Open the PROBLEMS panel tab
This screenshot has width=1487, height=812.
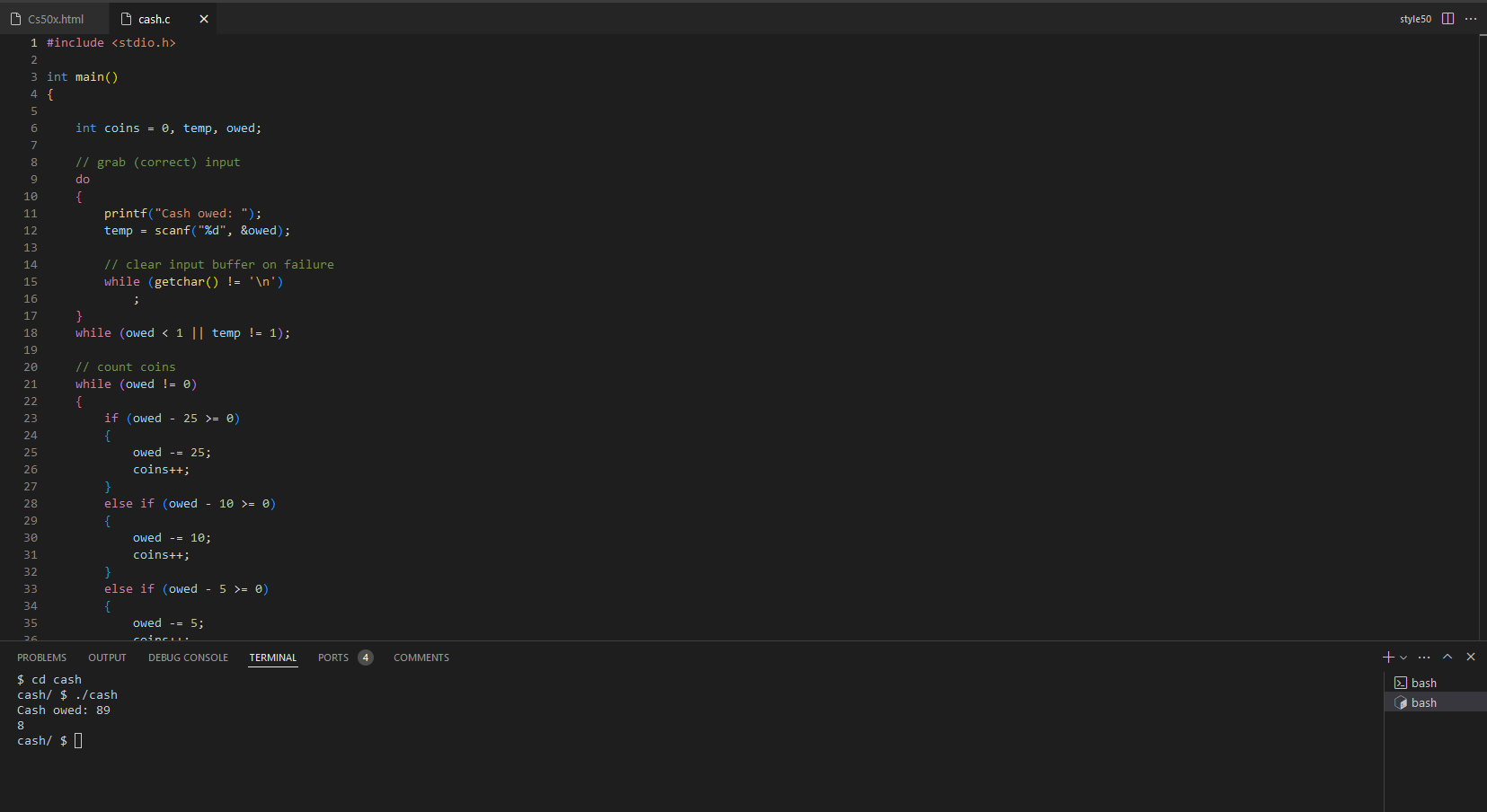click(41, 658)
